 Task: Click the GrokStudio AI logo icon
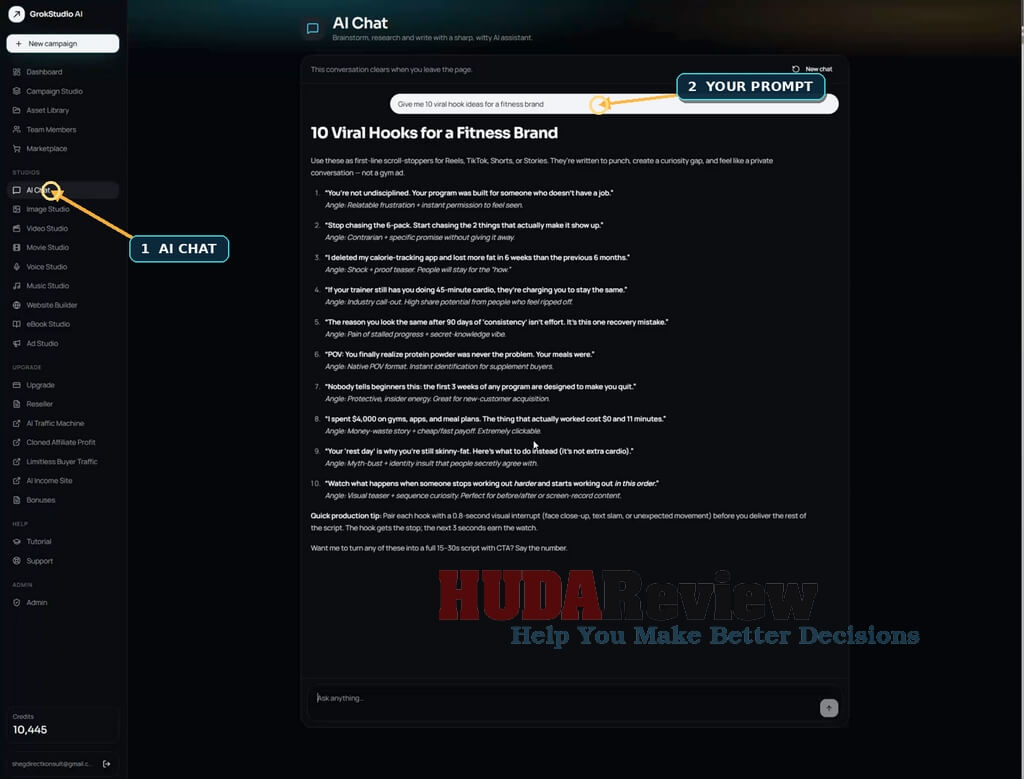(16, 14)
